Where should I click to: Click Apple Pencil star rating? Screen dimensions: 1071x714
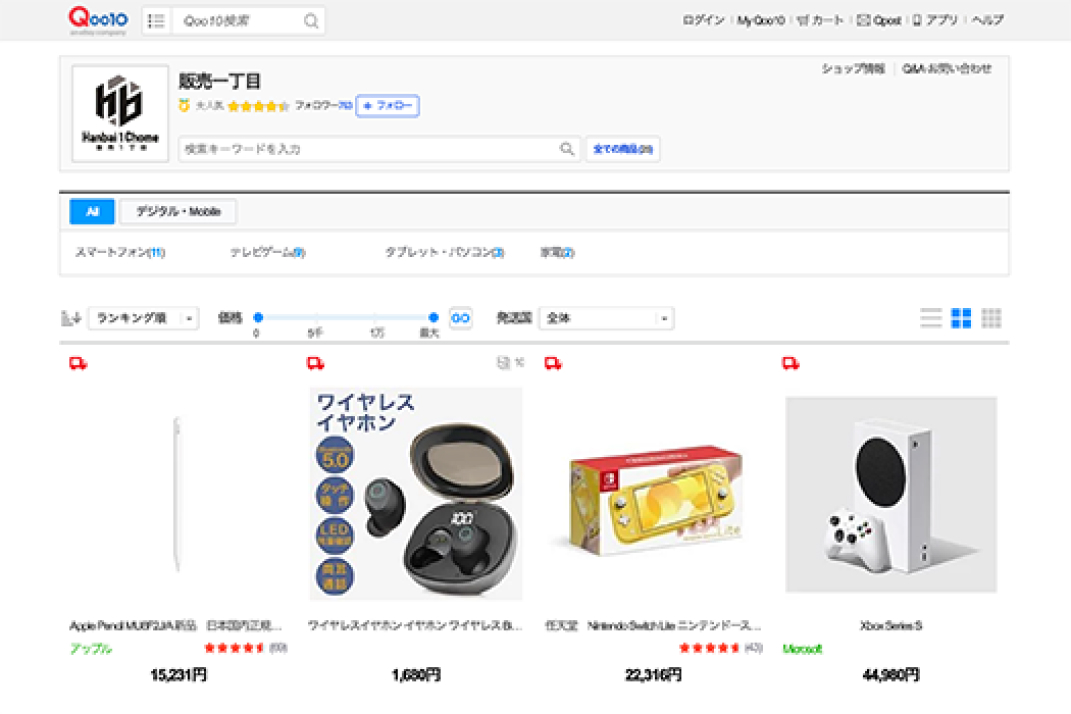pyautogui.click(x=234, y=648)
